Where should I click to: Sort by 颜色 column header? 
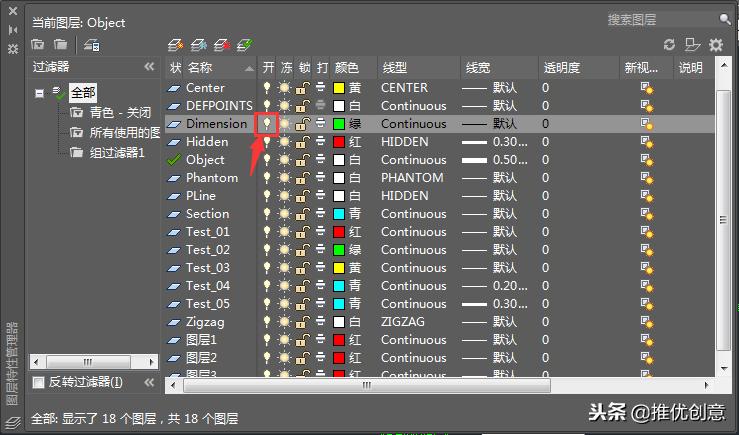[354, 68]
